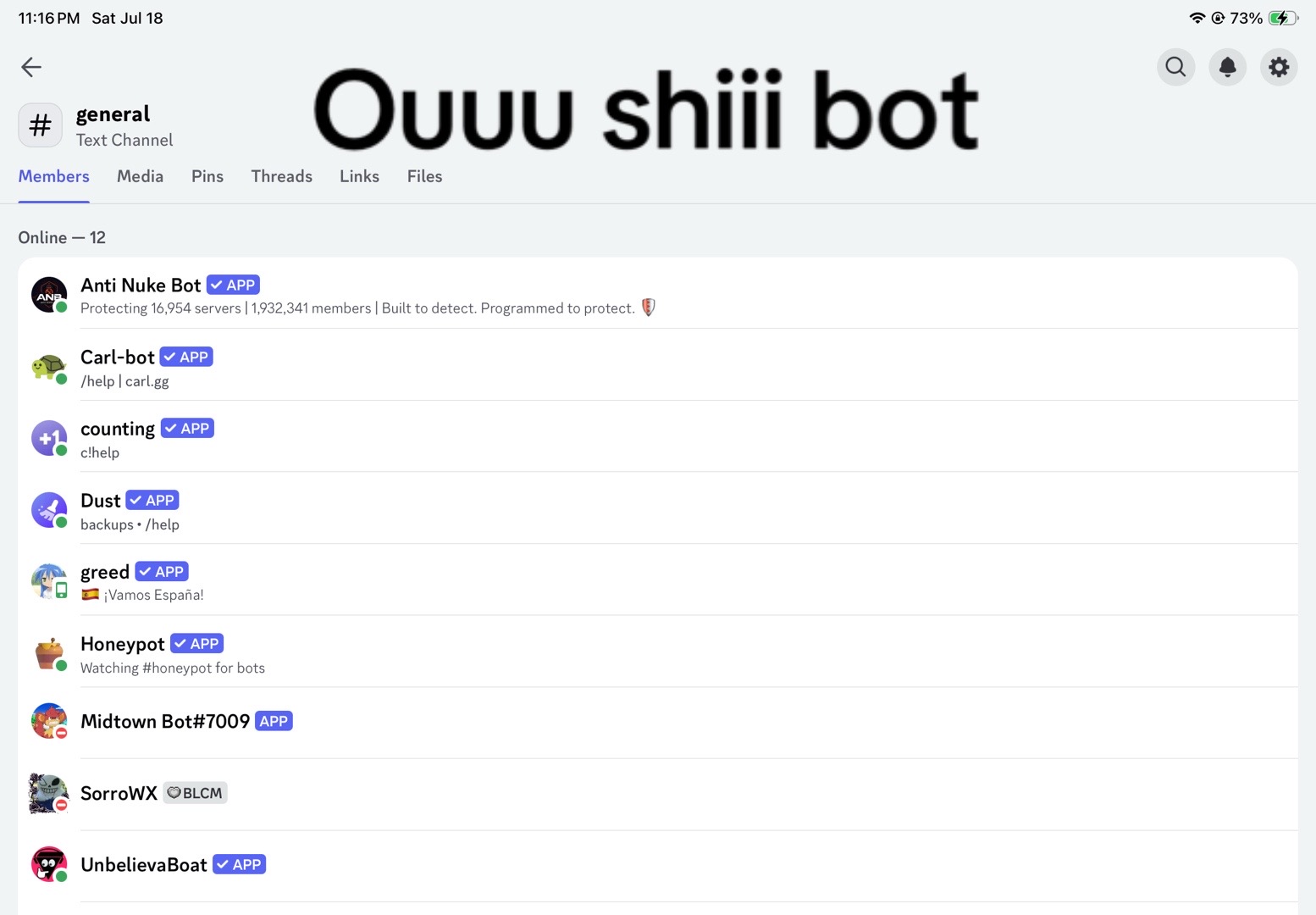This screenshot has width=1316, height=915.
Task: Open SorroWX member profile
Action: (658, 795)
